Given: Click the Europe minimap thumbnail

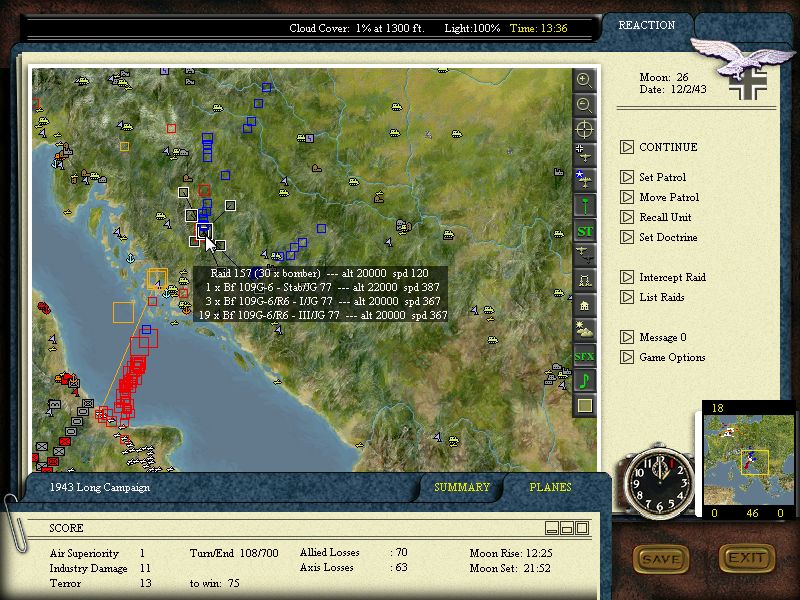Looking at the screenshot, I should (749, 460).
